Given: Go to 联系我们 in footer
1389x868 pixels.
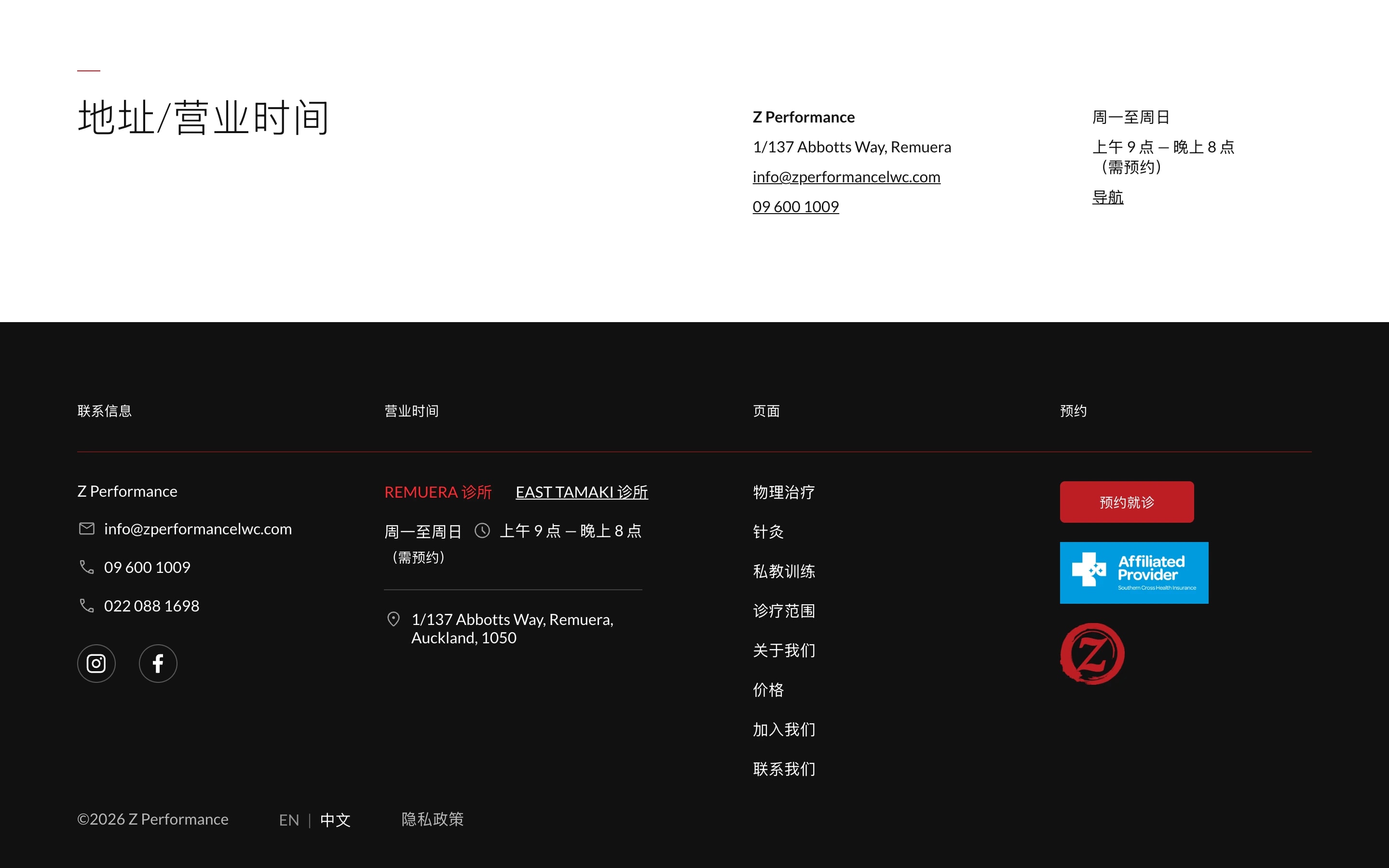Looking at the screenshot, I should [784, 769].
